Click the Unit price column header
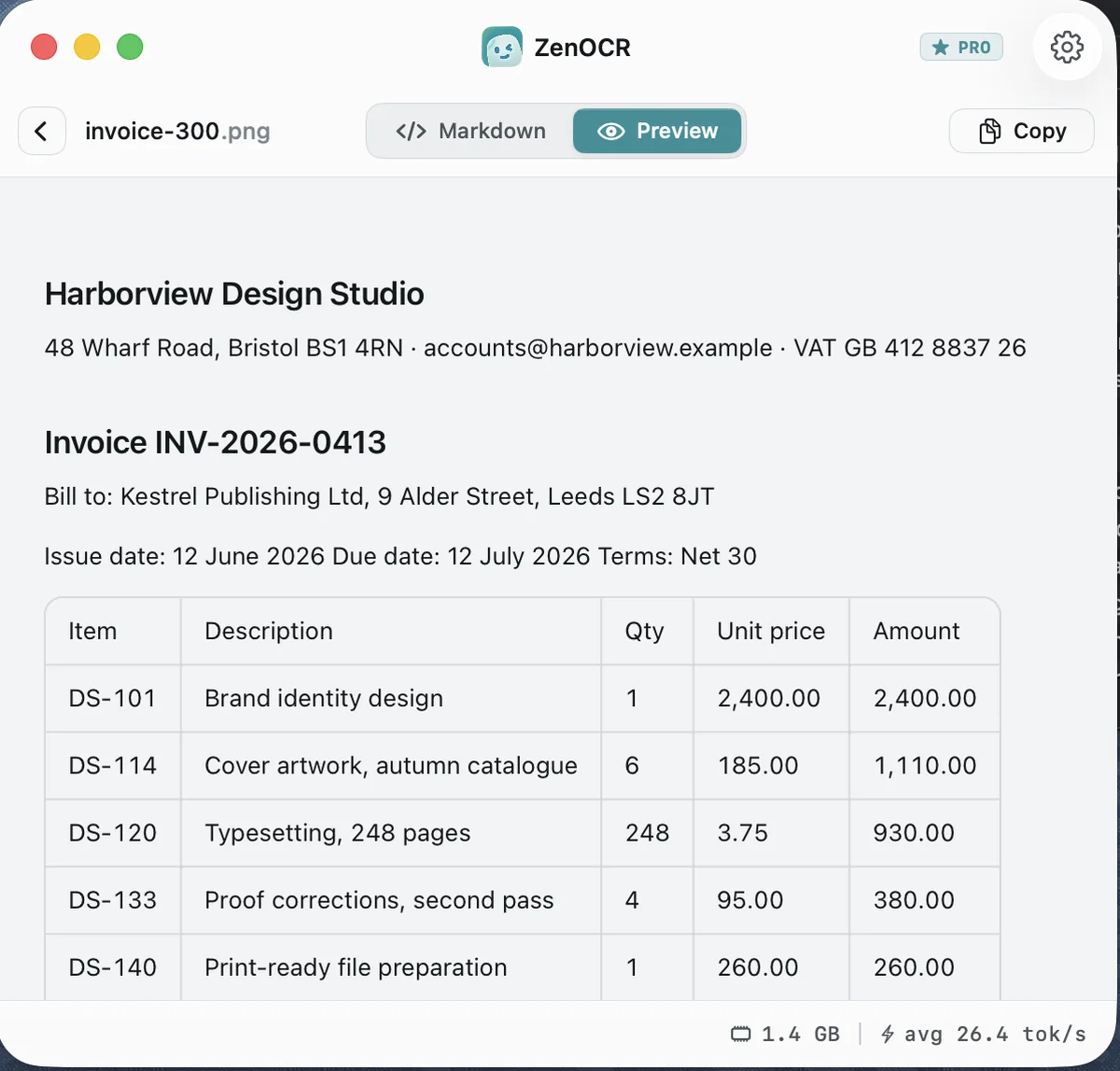Viewport: 1120px width, 1071px height. coord(772,632)
